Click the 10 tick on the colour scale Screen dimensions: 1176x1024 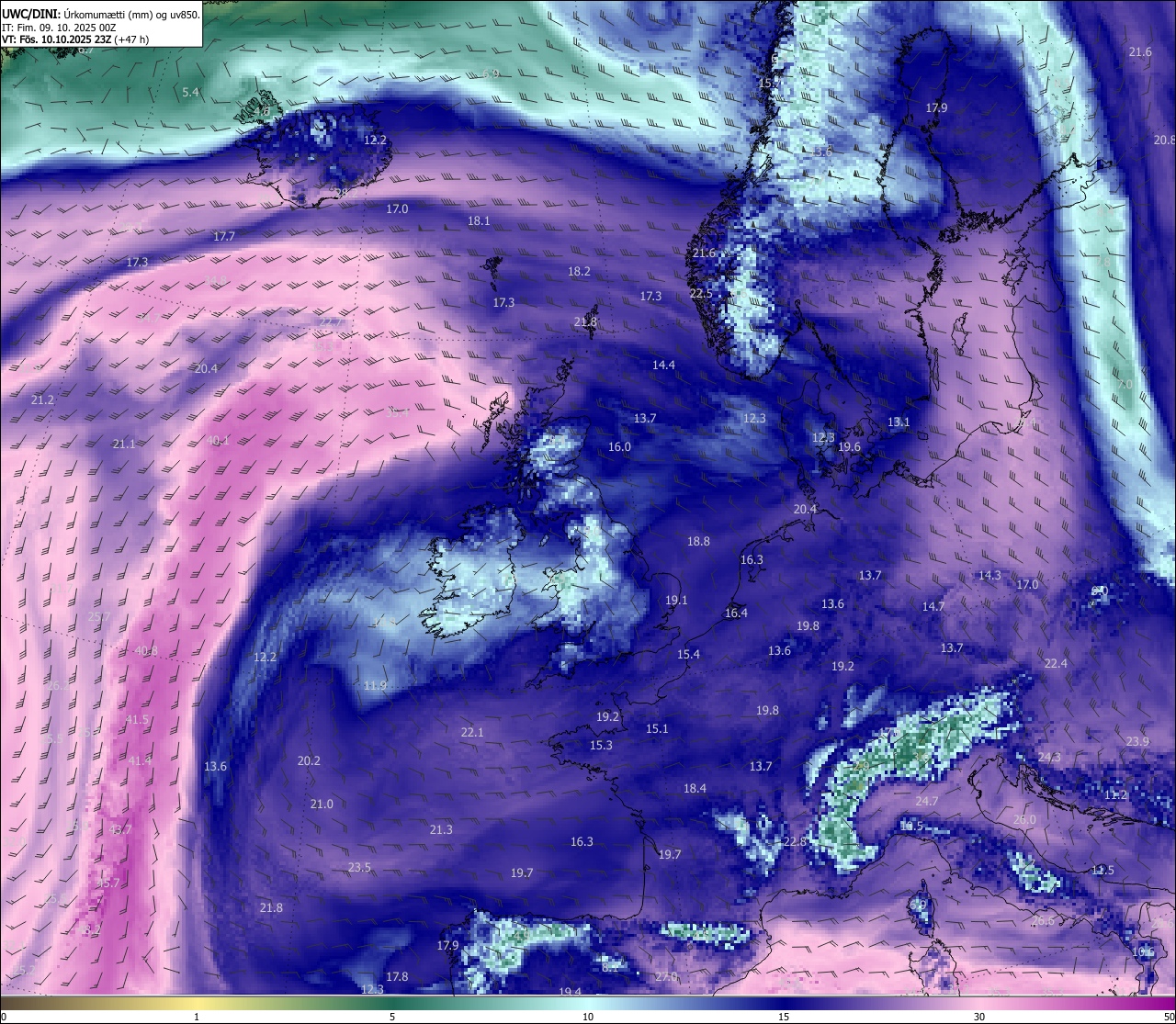click(588, 1017)
